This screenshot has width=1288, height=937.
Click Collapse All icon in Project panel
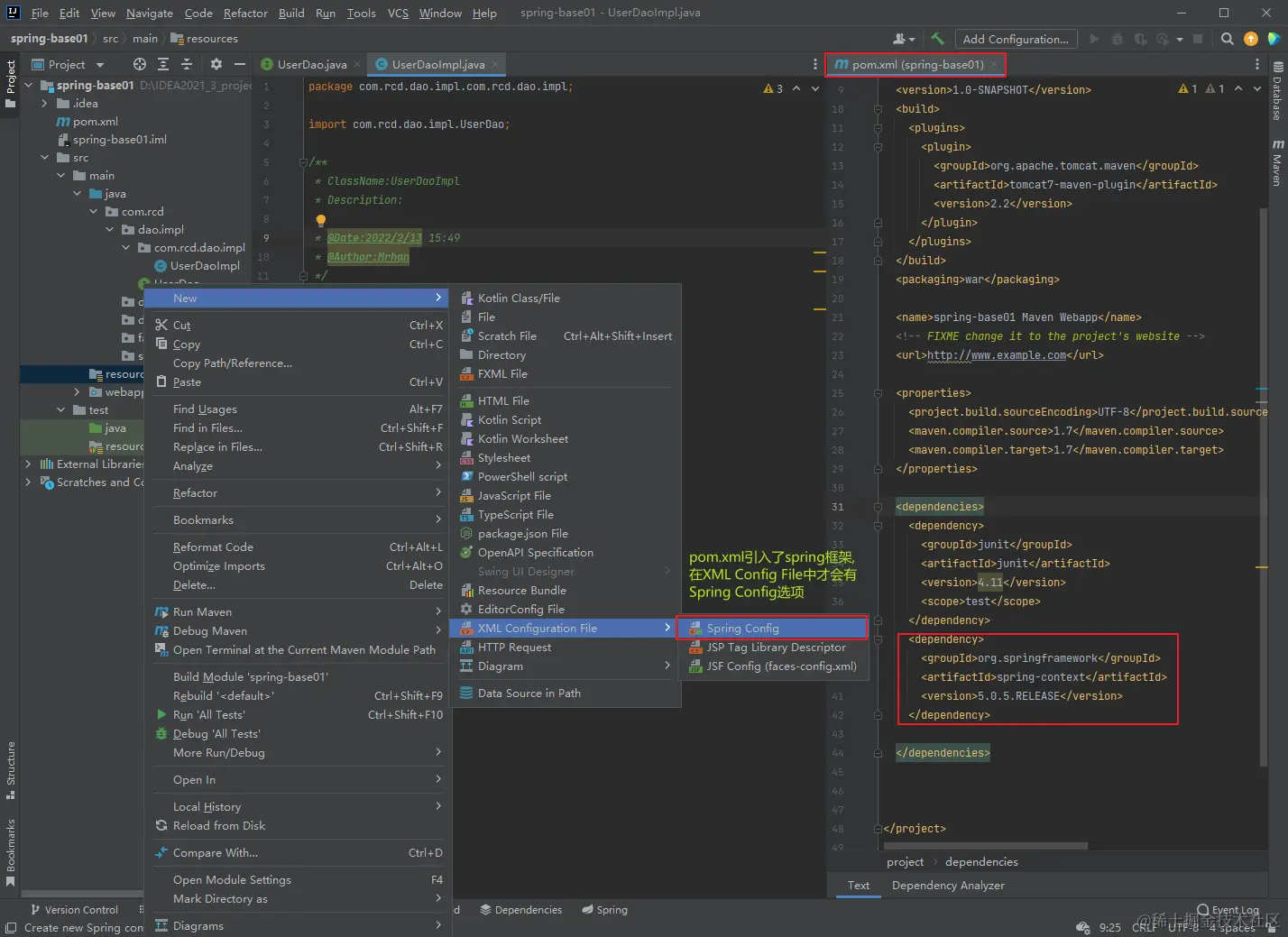(x=187, y=64)
